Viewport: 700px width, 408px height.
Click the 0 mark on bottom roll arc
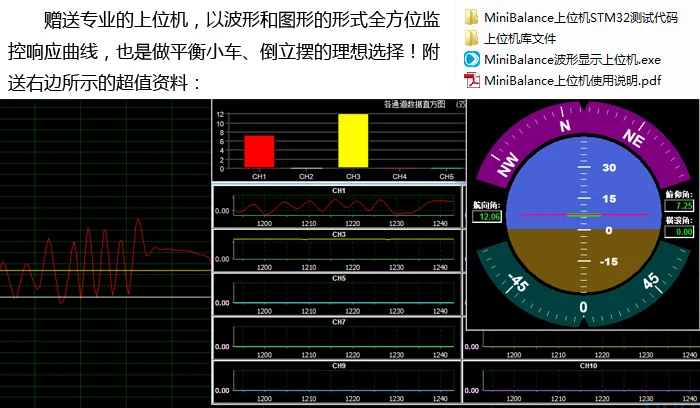583,308
